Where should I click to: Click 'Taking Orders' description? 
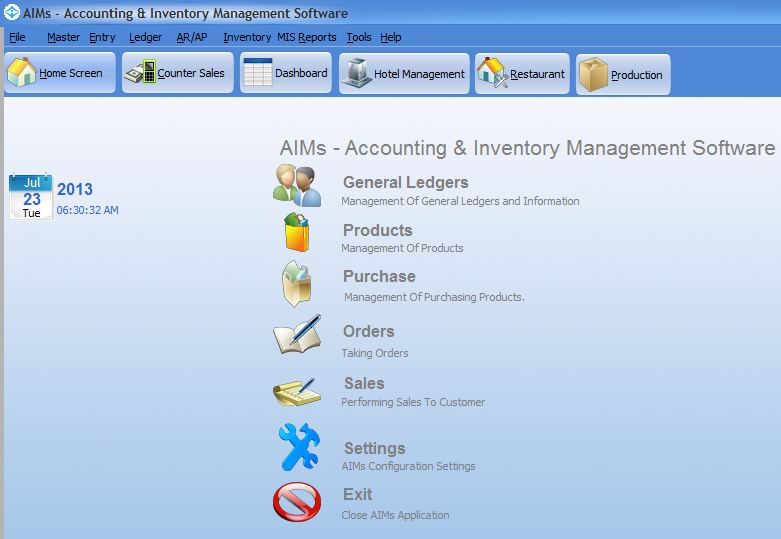coord(375,353)
